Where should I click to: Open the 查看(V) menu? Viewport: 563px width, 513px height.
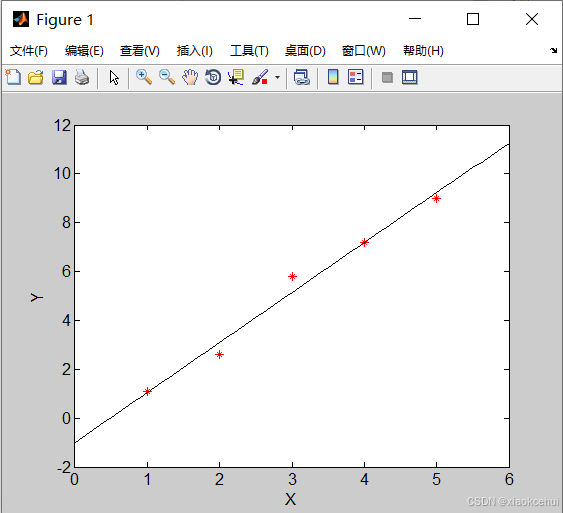(x=140, y=51)
